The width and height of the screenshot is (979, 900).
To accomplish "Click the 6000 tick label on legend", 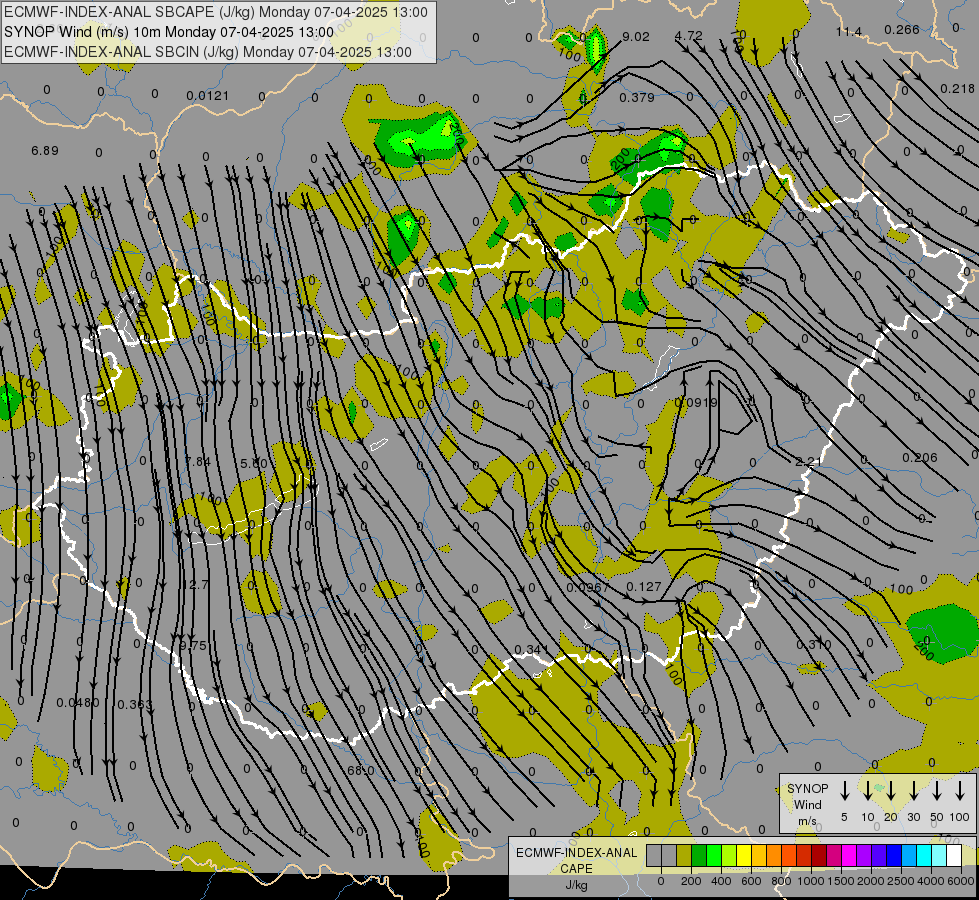I will tap(961, 881).
